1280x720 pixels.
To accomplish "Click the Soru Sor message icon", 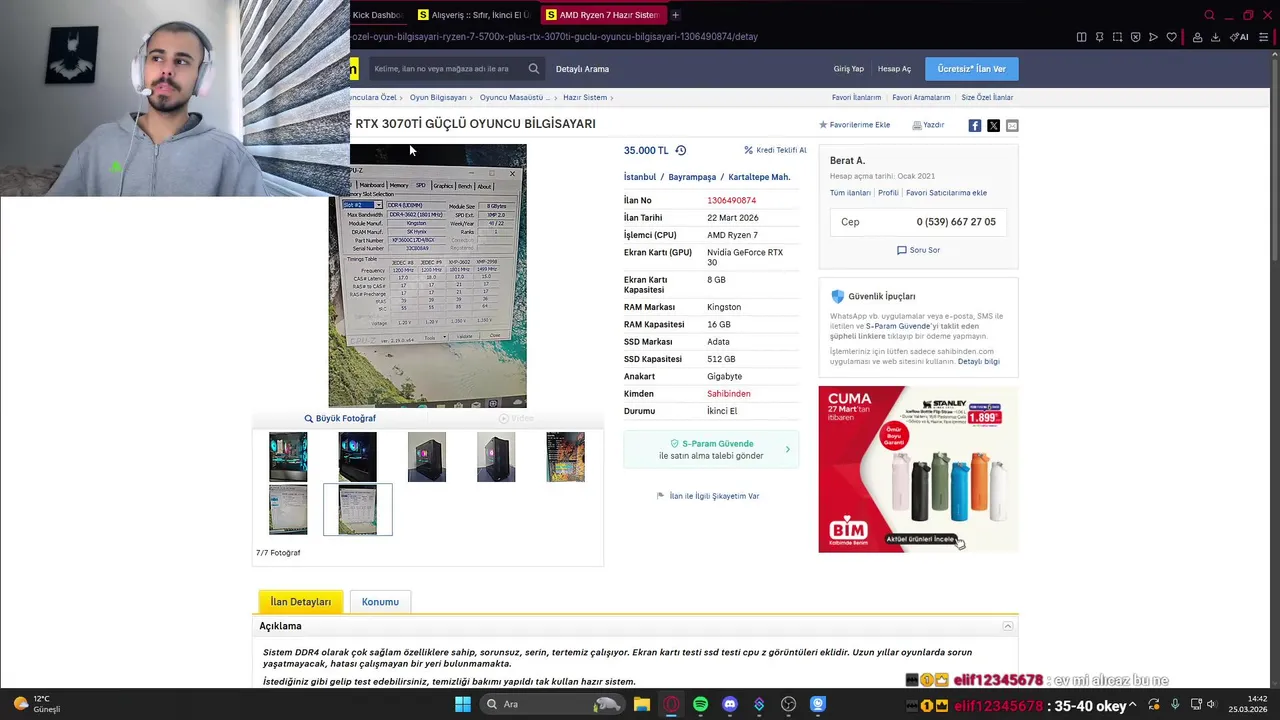I will click(901, 250).
